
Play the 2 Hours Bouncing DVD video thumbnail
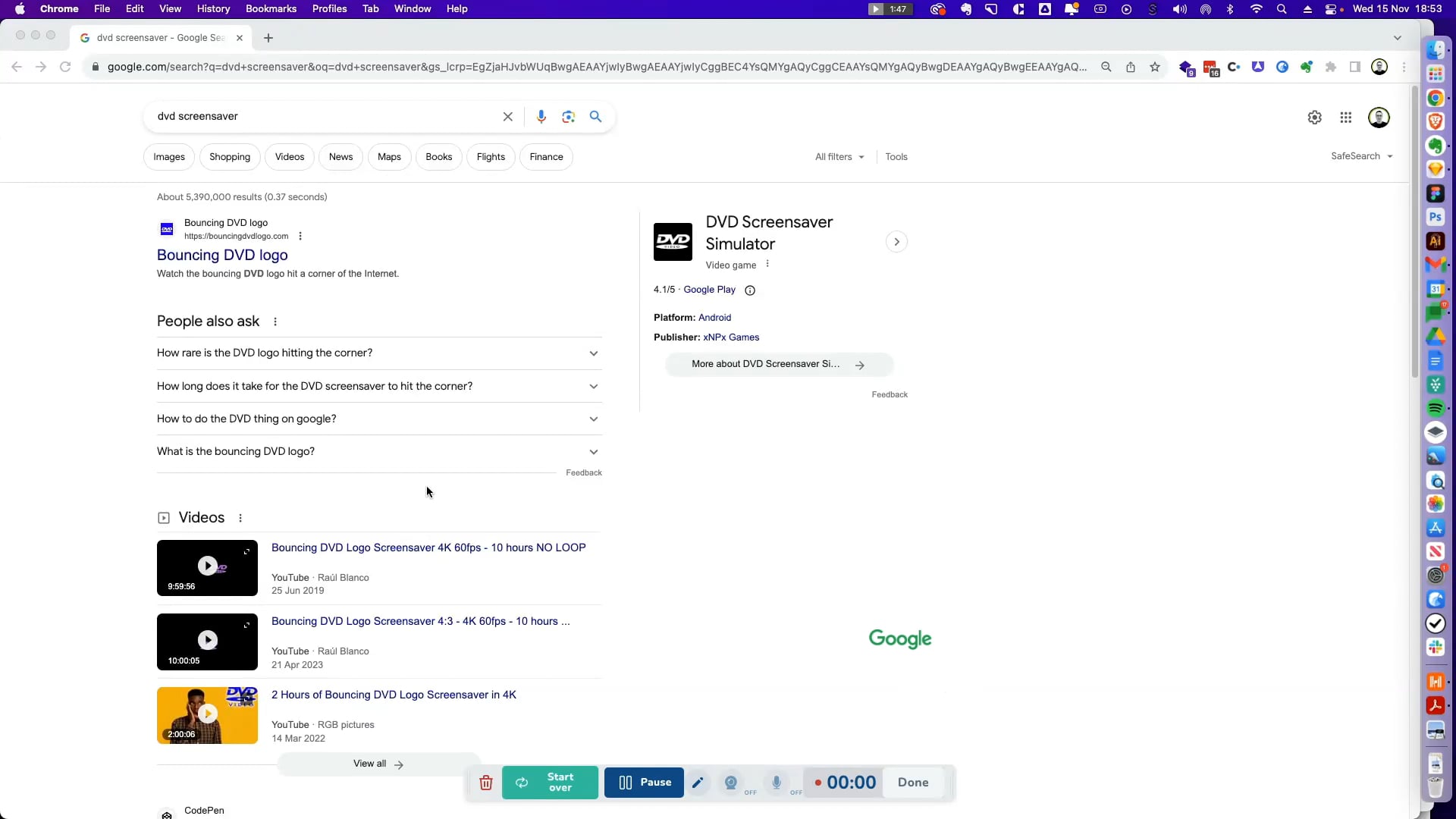(x=207, y=715)
